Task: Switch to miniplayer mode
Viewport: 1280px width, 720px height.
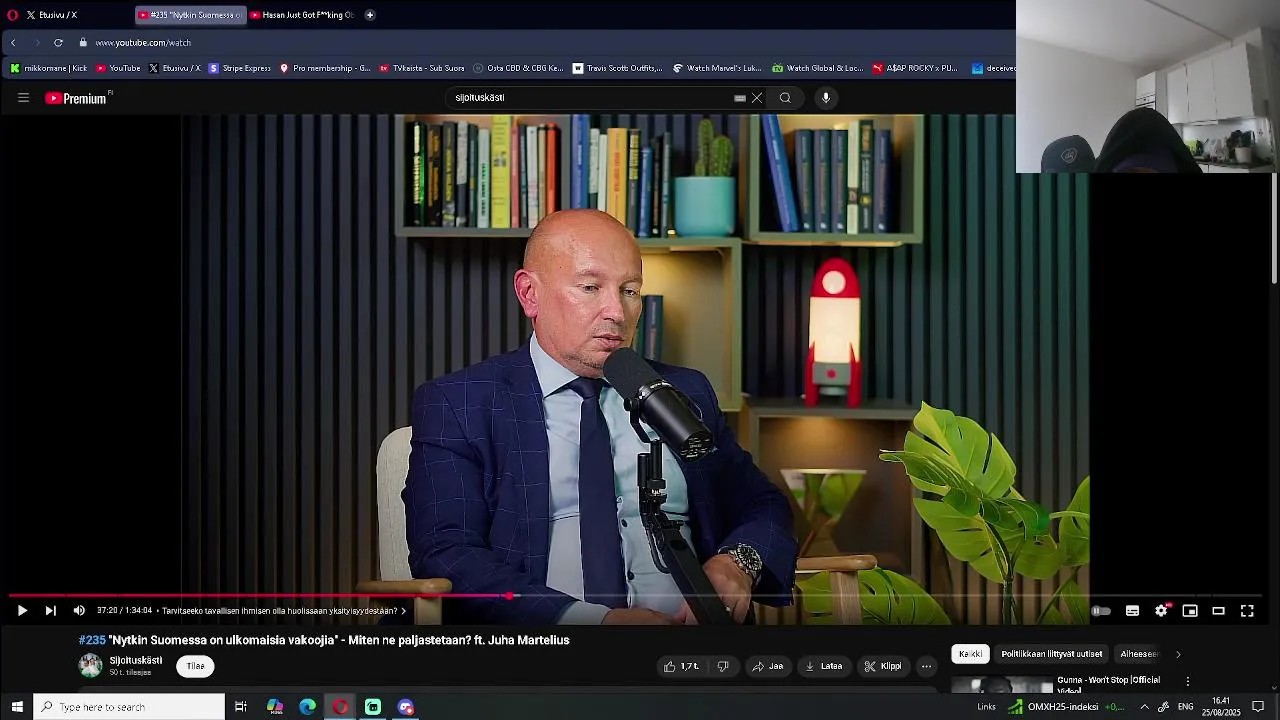Action: point(1190,611)
